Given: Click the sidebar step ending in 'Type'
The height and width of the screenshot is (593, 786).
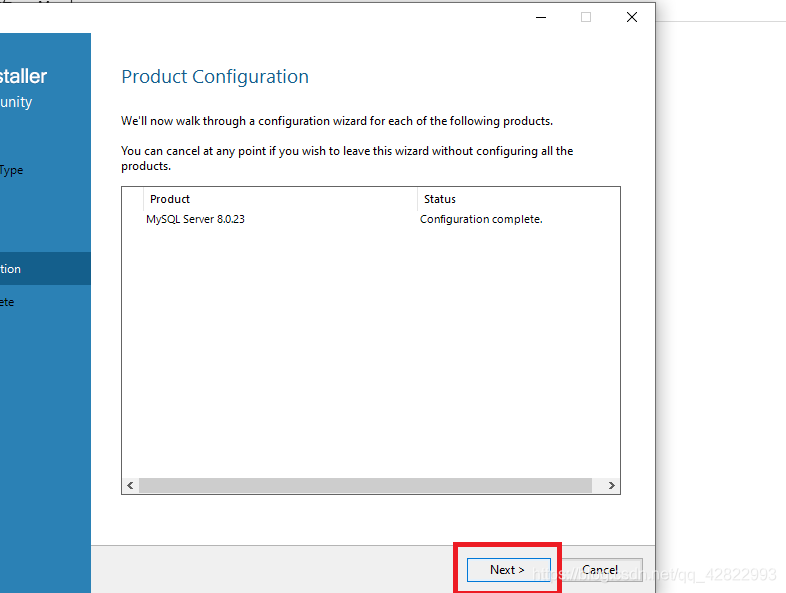Looking at the screenshot, I should click(x=45, y=170).
